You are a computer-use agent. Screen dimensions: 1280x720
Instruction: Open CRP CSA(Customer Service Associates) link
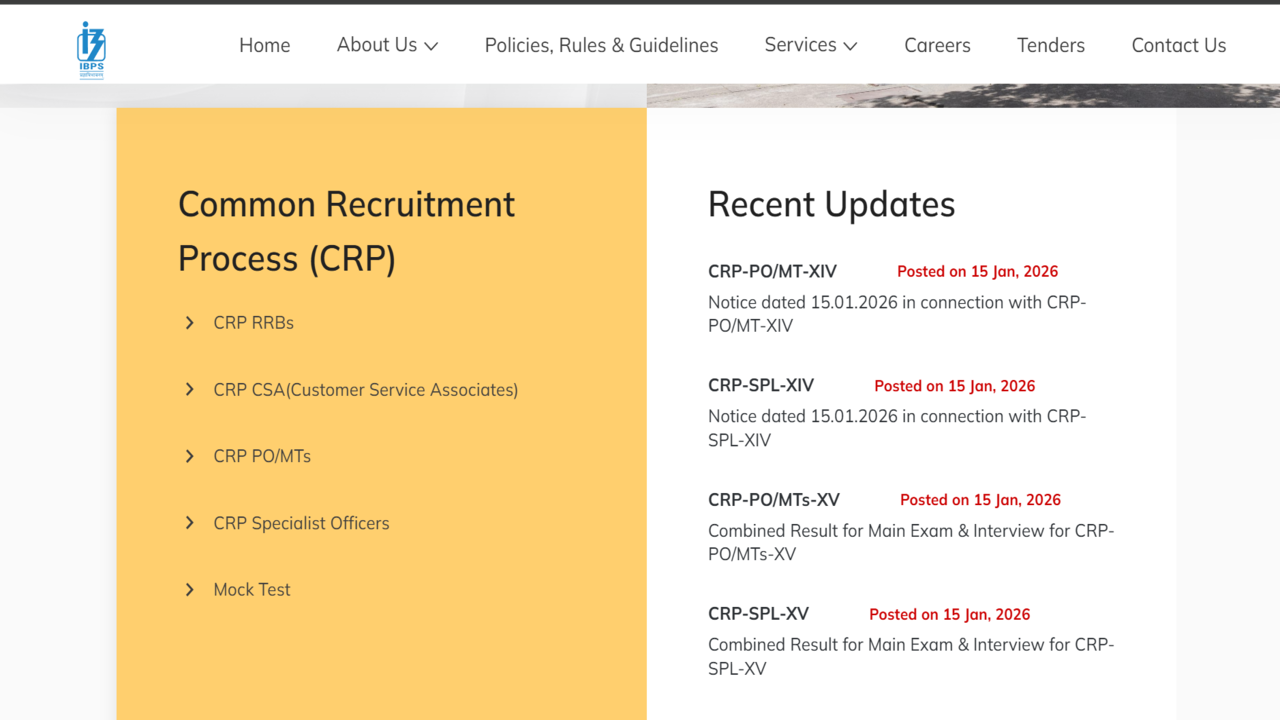click(365, 390)
